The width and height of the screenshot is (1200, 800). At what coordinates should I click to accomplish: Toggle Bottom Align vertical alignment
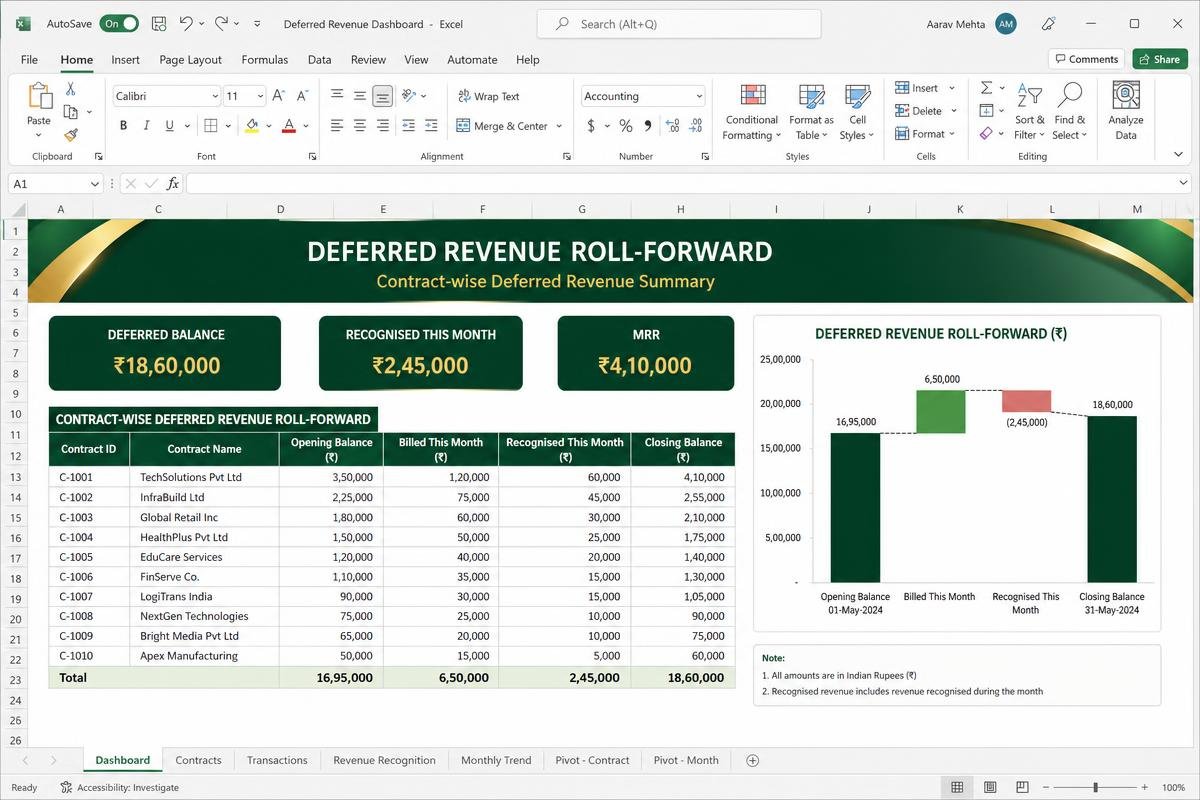pos(382,96)
